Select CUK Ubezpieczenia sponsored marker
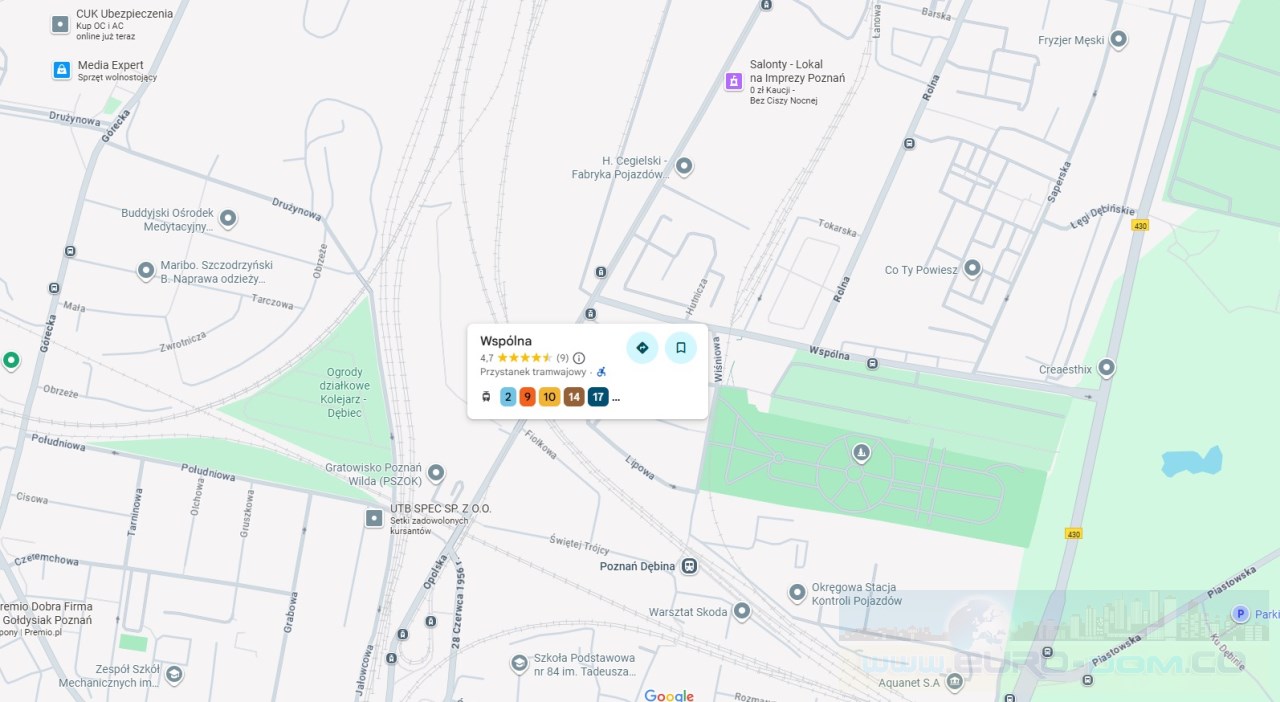 61,24
